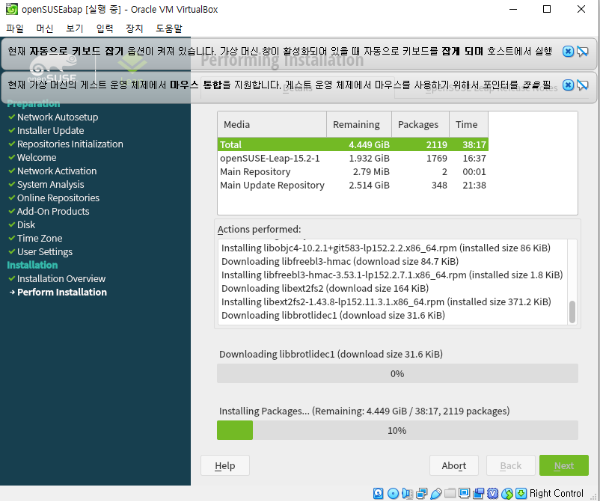Click Network Activation step
This screenshot has width=600, height=501.
[57, 171]
